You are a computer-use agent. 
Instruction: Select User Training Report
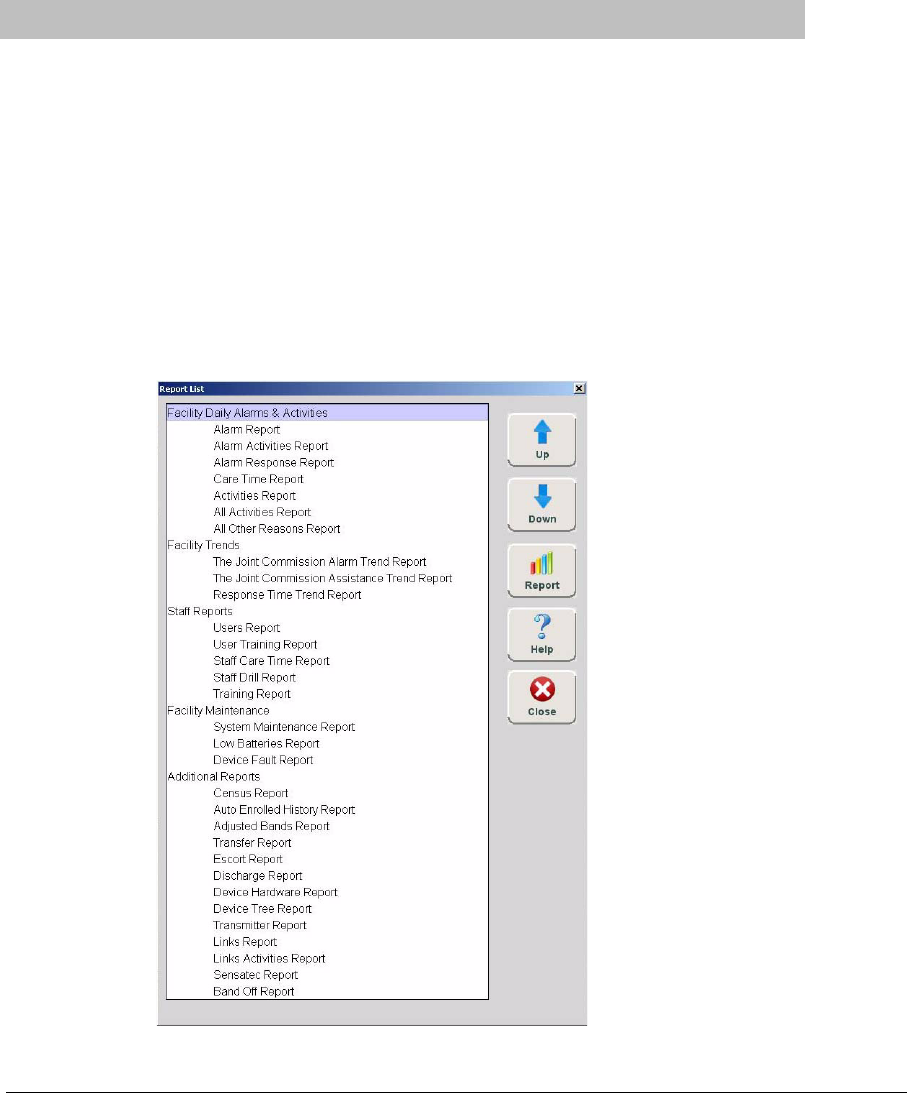point(265,645)
